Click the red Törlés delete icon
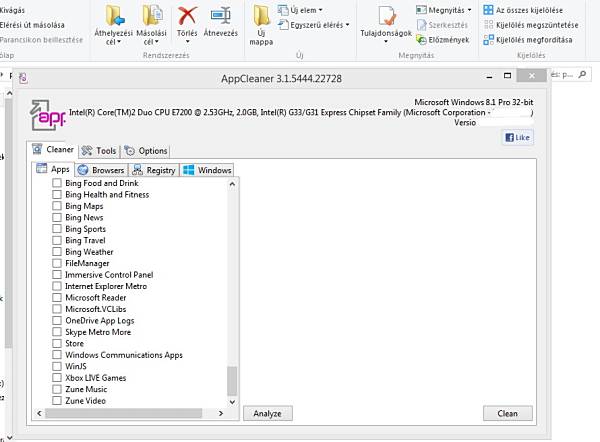Image resolution: width=600 pixels, height=442 pixels. [x=187, y=16]
